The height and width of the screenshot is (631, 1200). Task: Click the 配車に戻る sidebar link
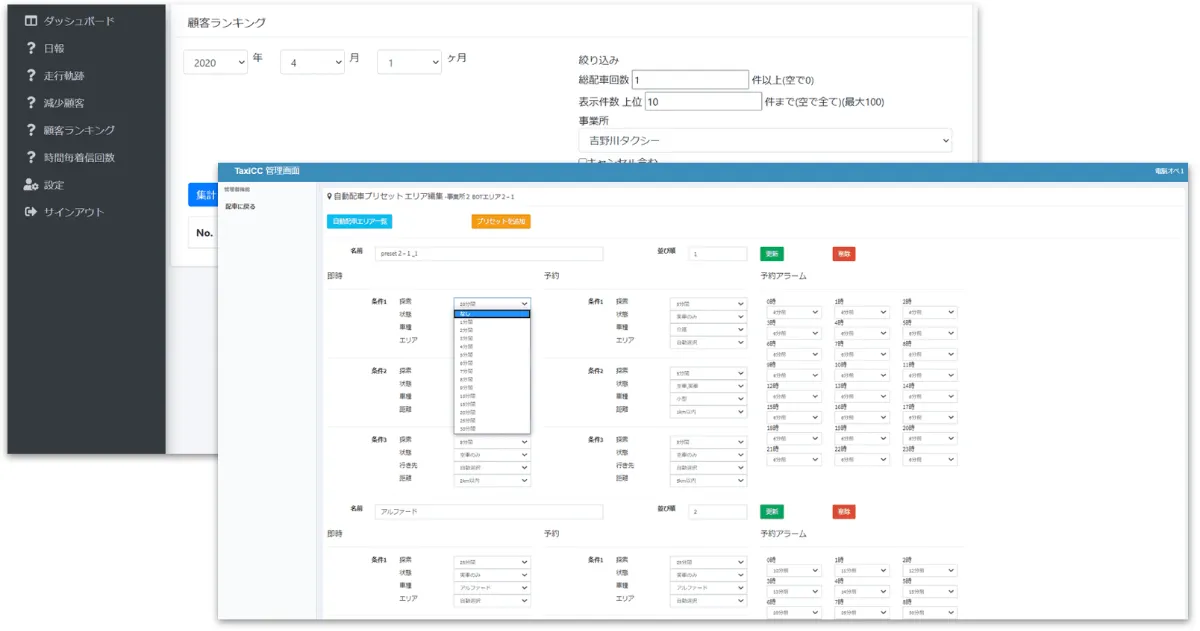click(x=241, y=206)
